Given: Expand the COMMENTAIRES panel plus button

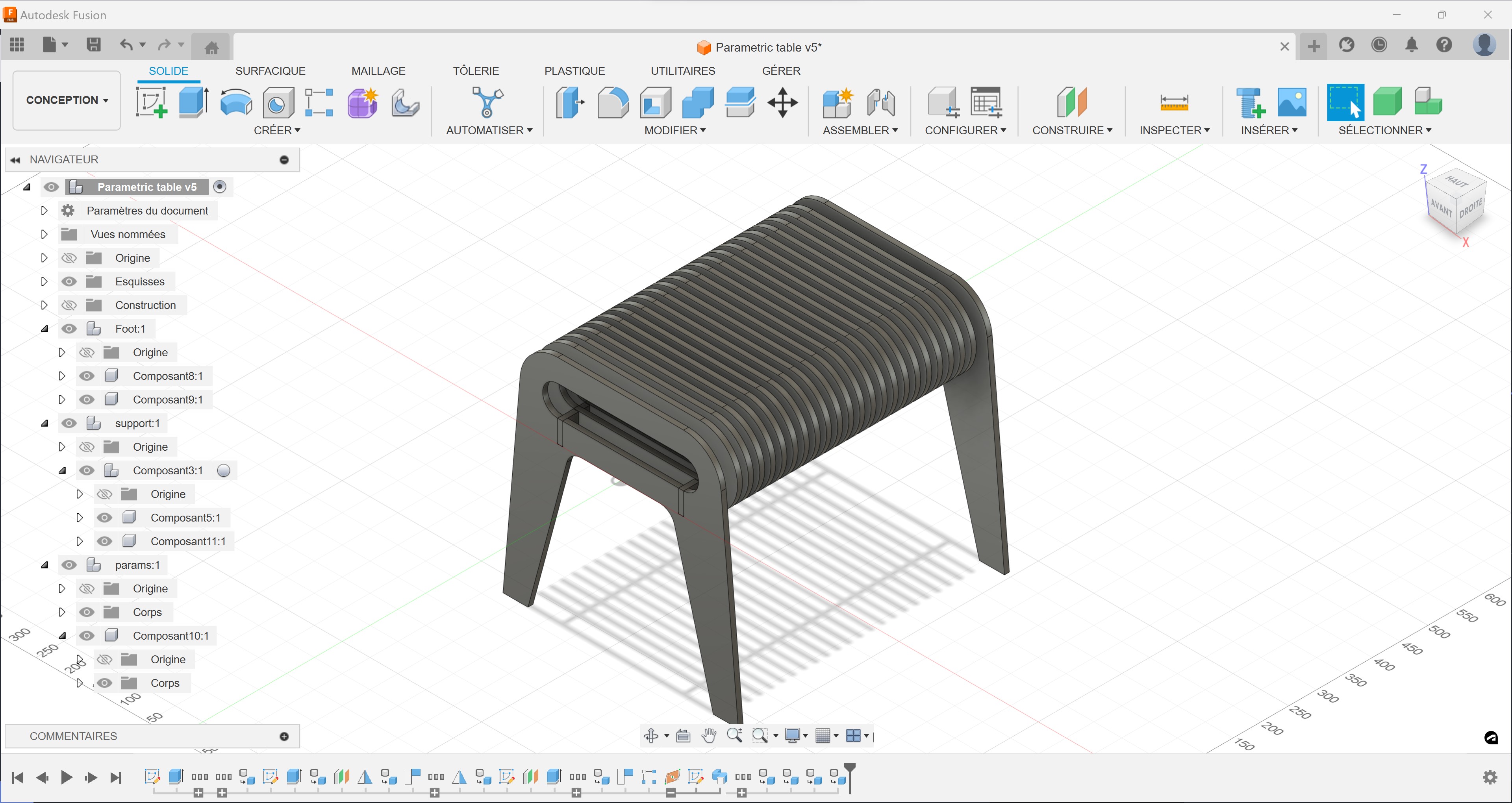Looking at the screenshot, I should (284, 736).
